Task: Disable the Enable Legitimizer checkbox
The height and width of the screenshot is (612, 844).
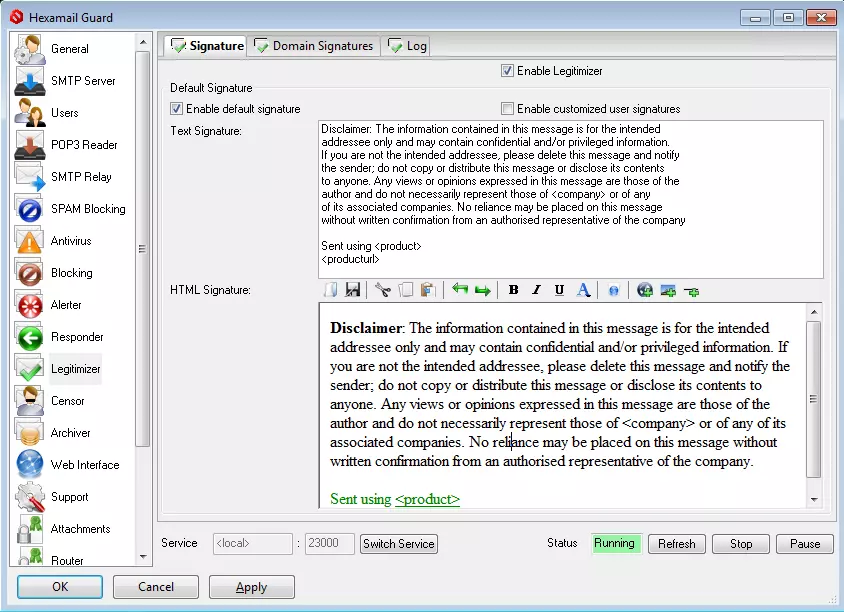Action: 508,71
